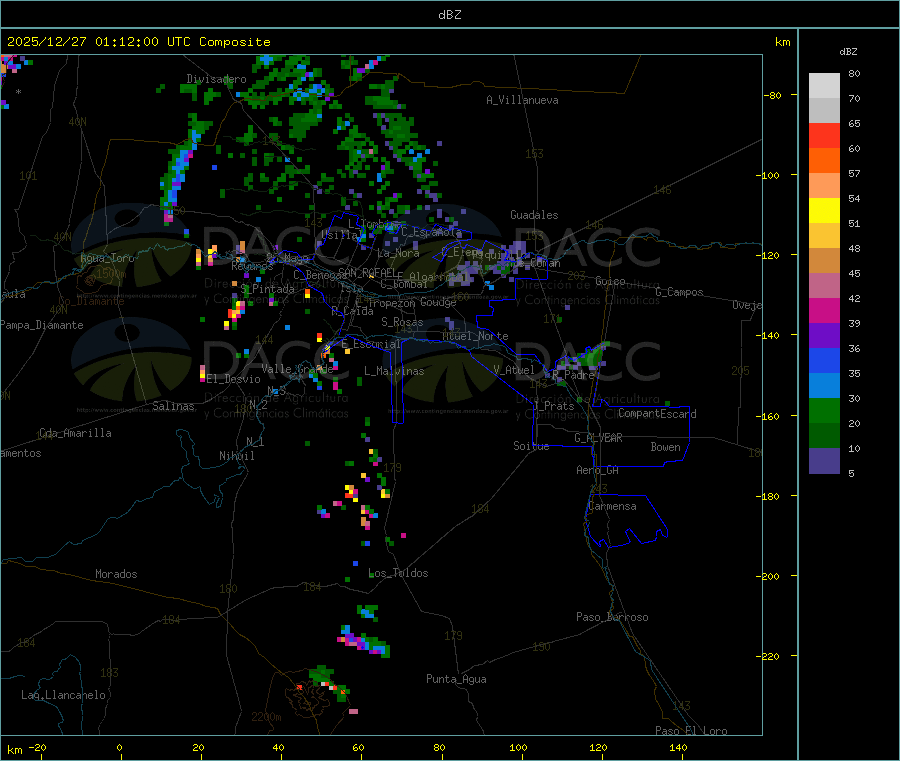Click the S_Rosas location label

(x=402, y=322)
